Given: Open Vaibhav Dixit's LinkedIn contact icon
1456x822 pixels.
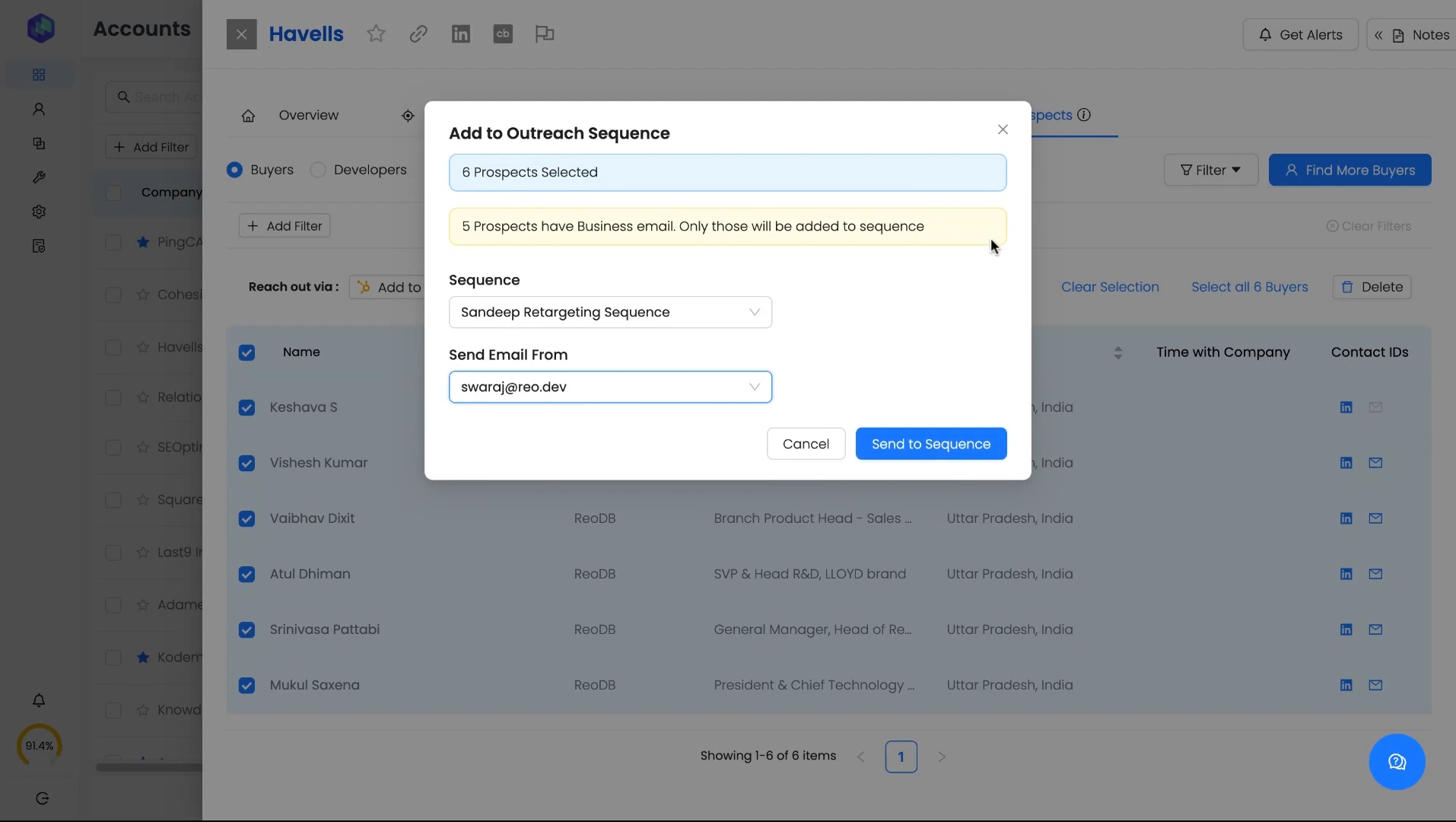Looking at the screenshot, I should point(1346,518).
